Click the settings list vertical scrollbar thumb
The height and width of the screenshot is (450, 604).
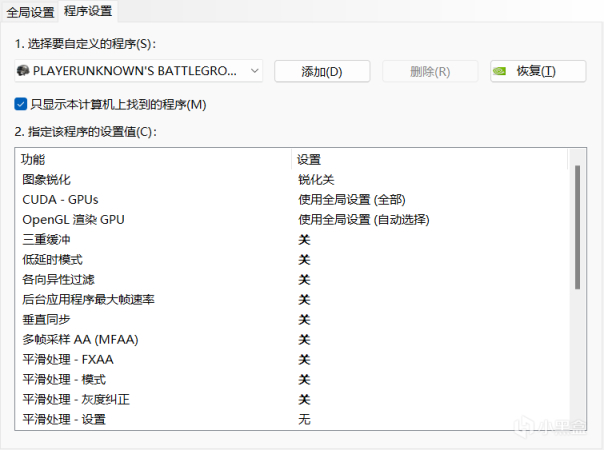point(577,227)
